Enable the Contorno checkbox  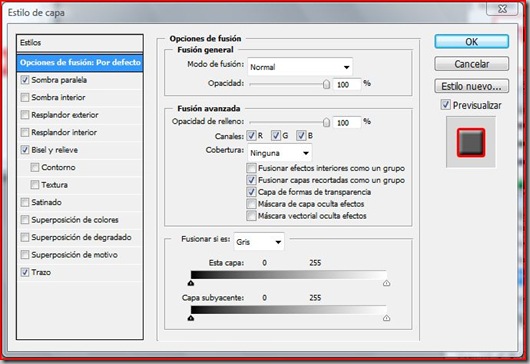point(34,167)
